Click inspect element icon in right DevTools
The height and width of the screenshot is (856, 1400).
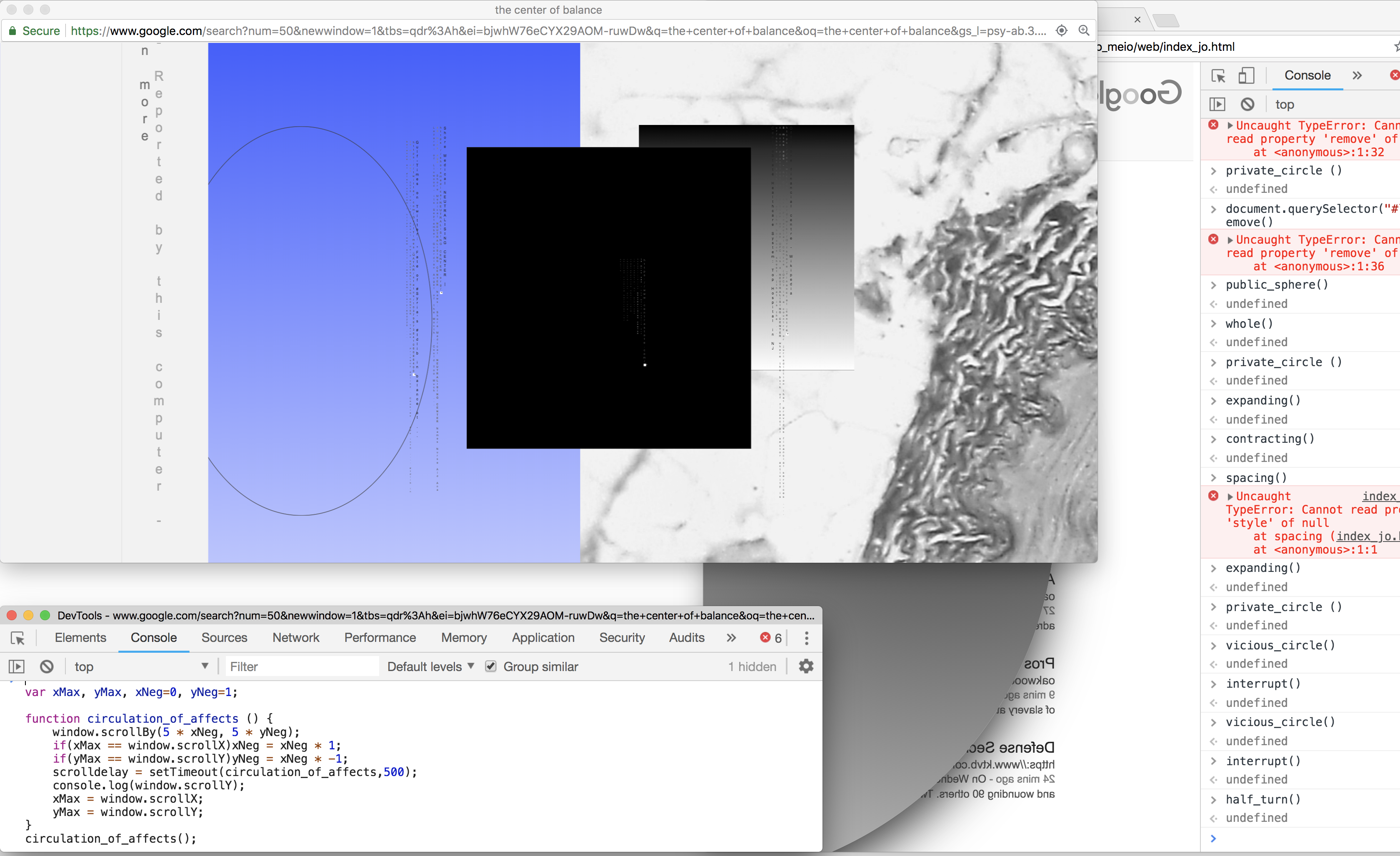coord(1218,75)
